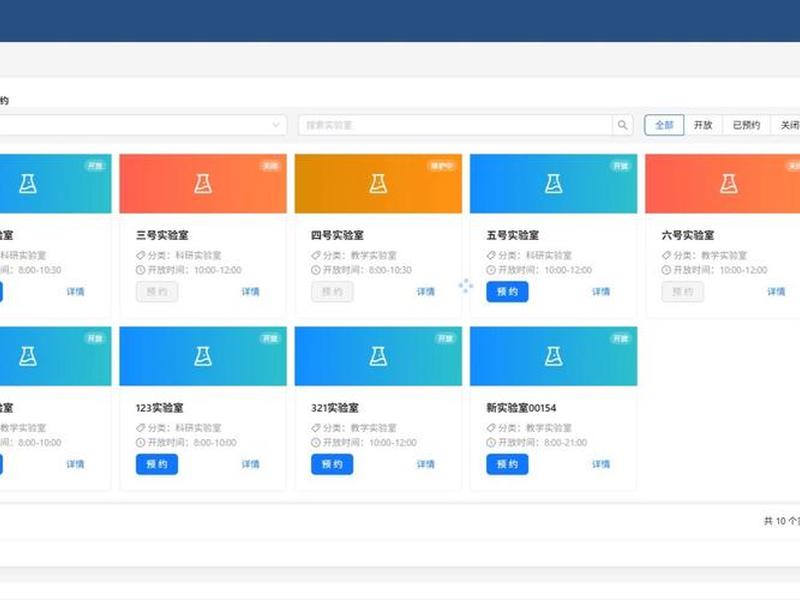Click the clock icon in 123实验室 card
This screenshot has width=800, height=600.
pyautogui.click(x=140, y=442)
